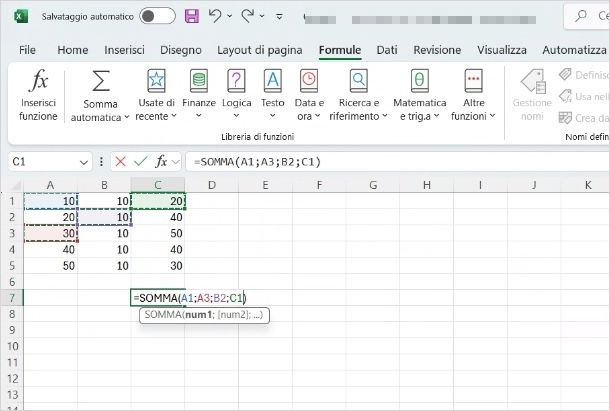Open the Finanze function library
The height and width of the screenshot is (411, 610).
199,95
